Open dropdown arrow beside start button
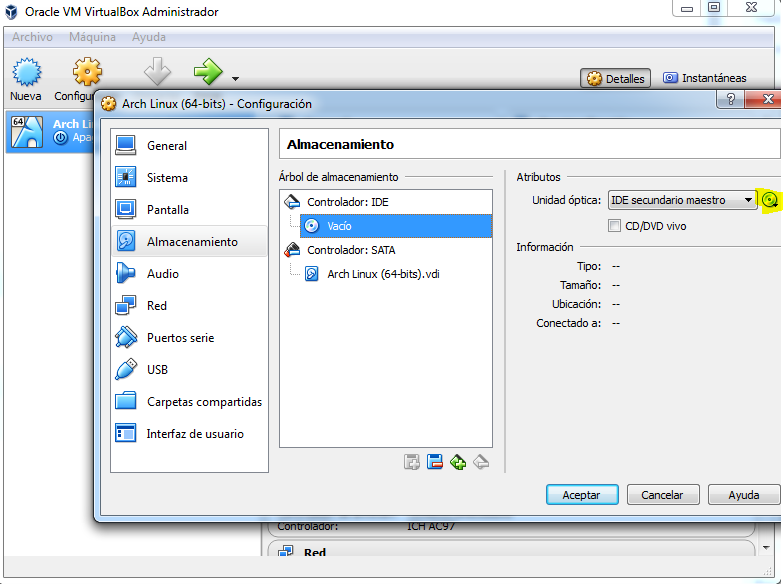The image size is (783, 584). 235,78
